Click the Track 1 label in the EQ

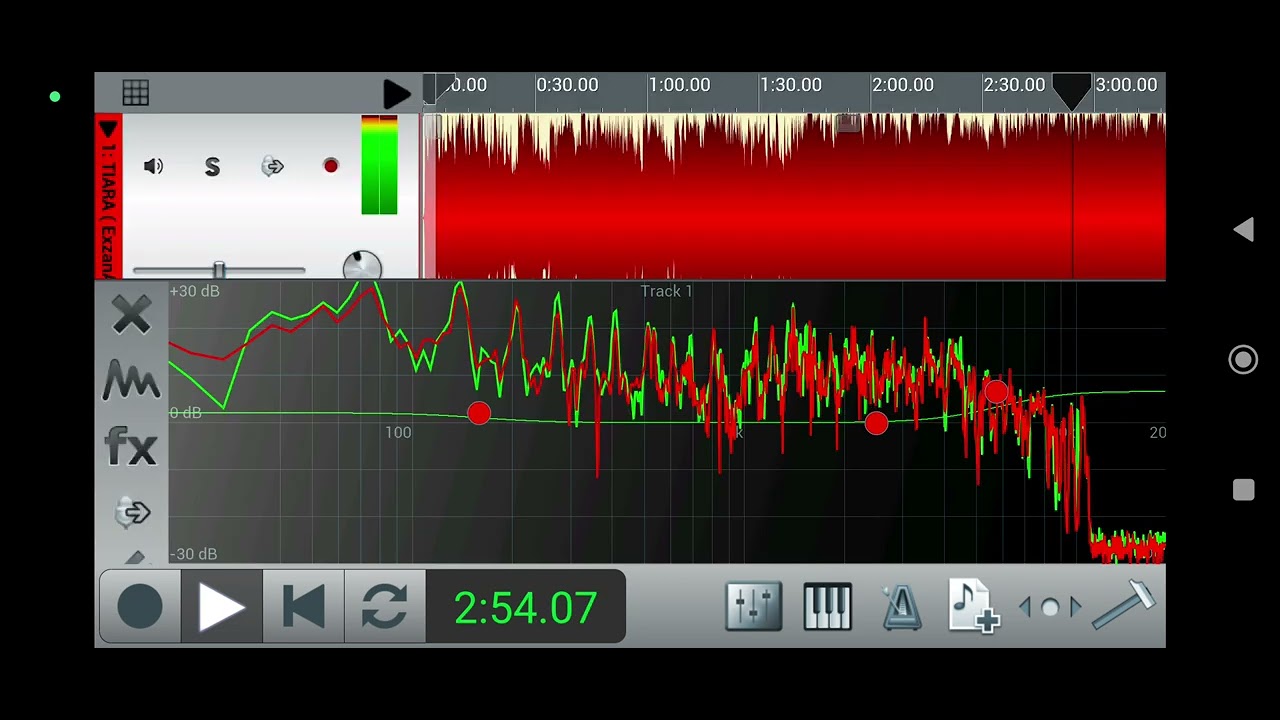click(x=666, y=291)
